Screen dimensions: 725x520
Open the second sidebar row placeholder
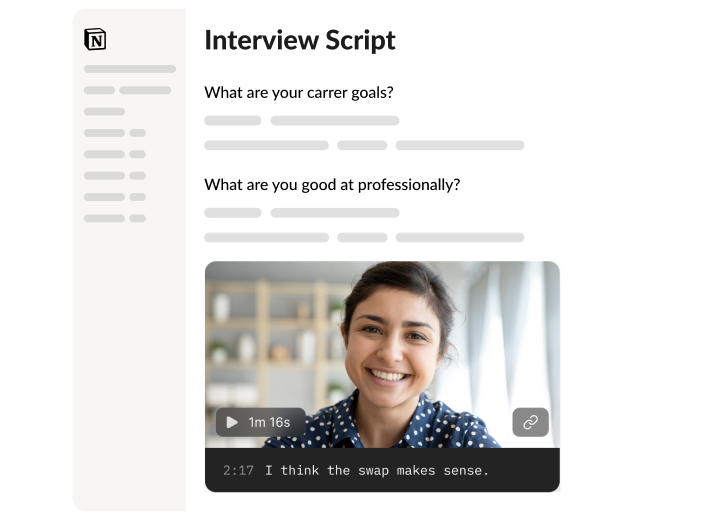coord(127,90)
